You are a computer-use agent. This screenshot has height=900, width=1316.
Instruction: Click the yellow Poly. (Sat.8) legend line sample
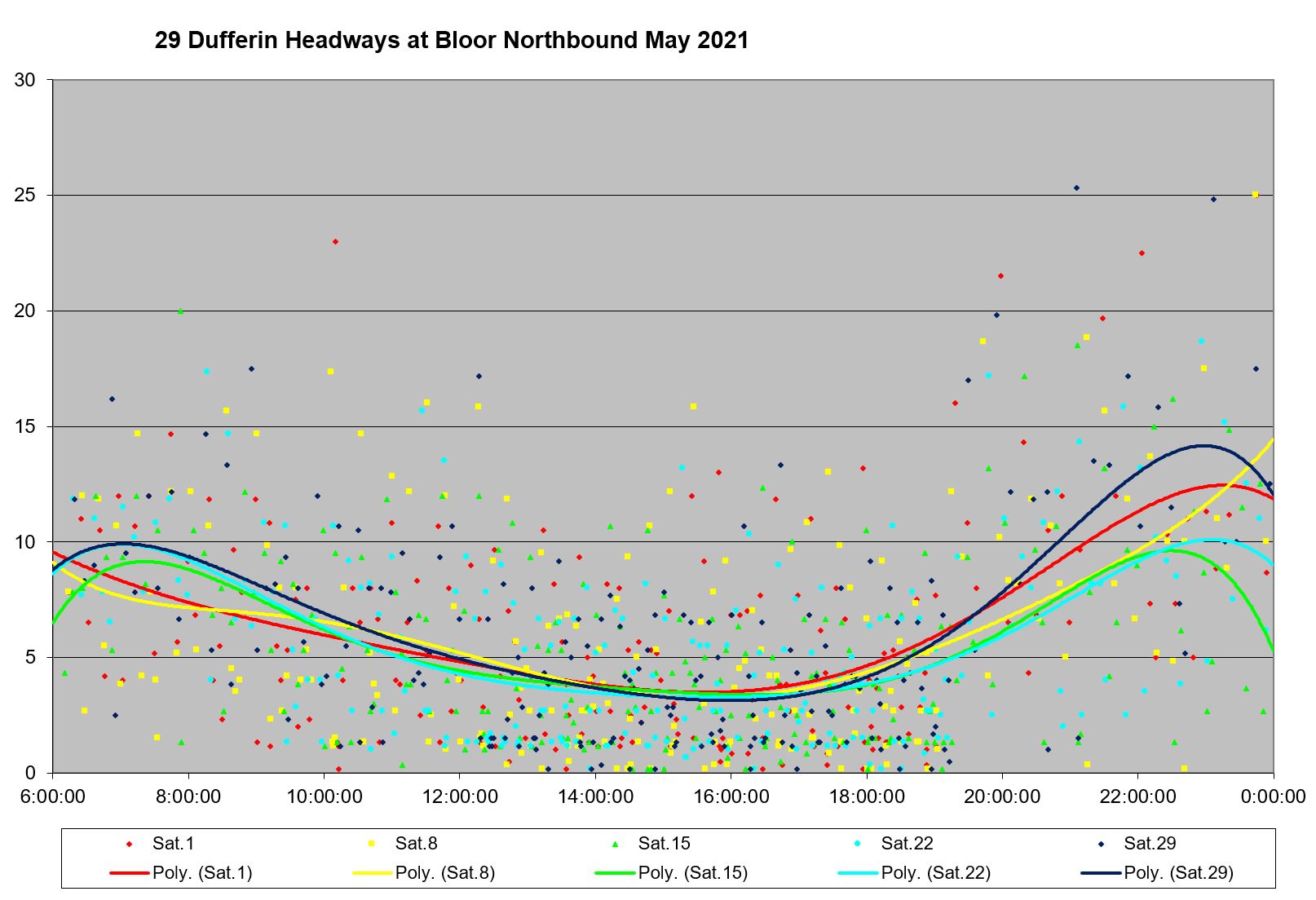coord(373,873)
